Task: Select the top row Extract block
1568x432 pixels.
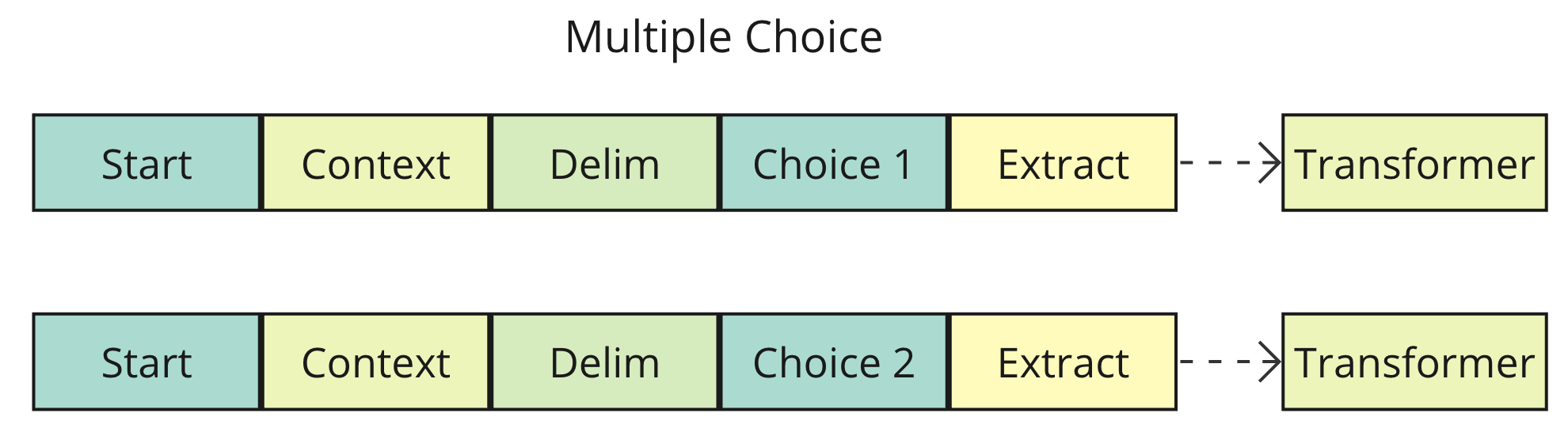Action: [1063, 164]
